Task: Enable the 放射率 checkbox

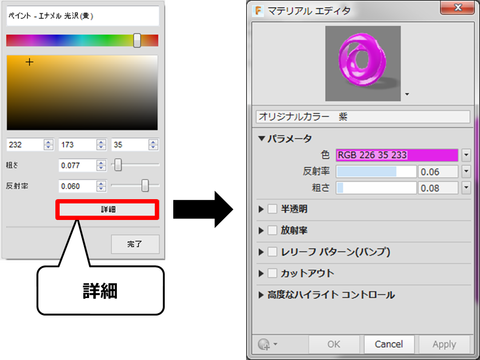Action: [x=272, y=230]
